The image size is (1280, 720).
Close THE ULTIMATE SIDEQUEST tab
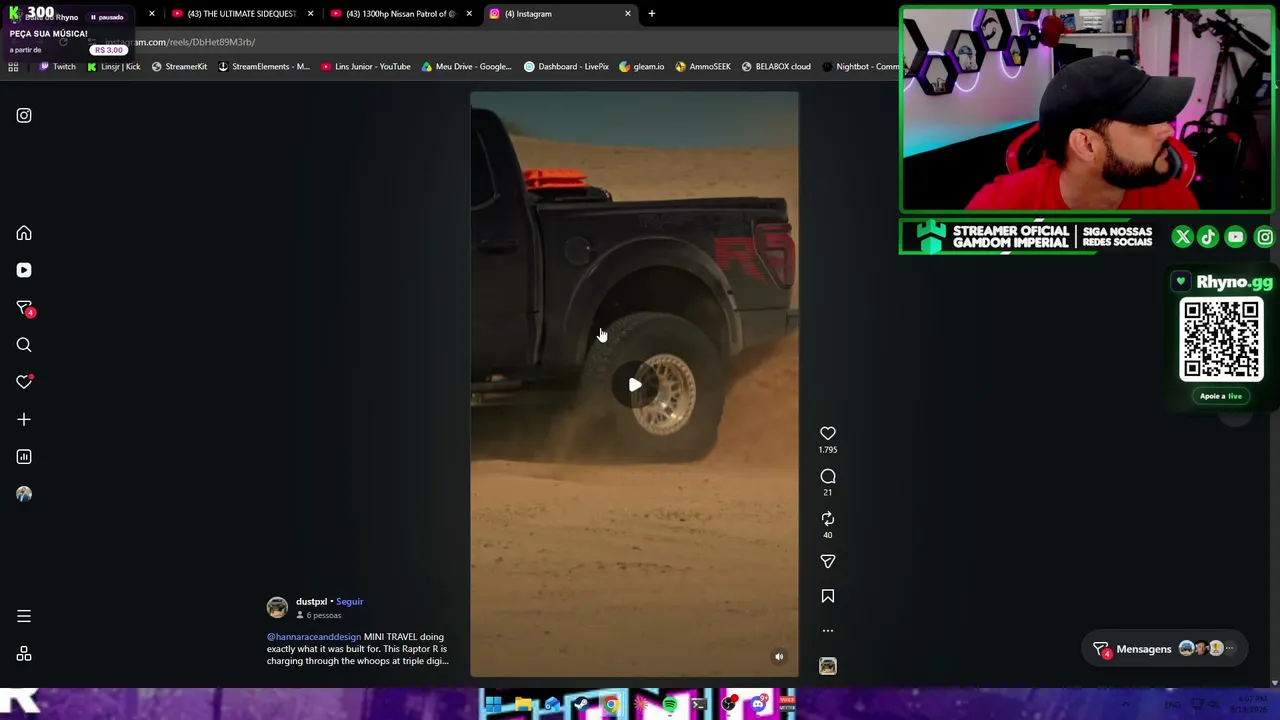point(310,14)
